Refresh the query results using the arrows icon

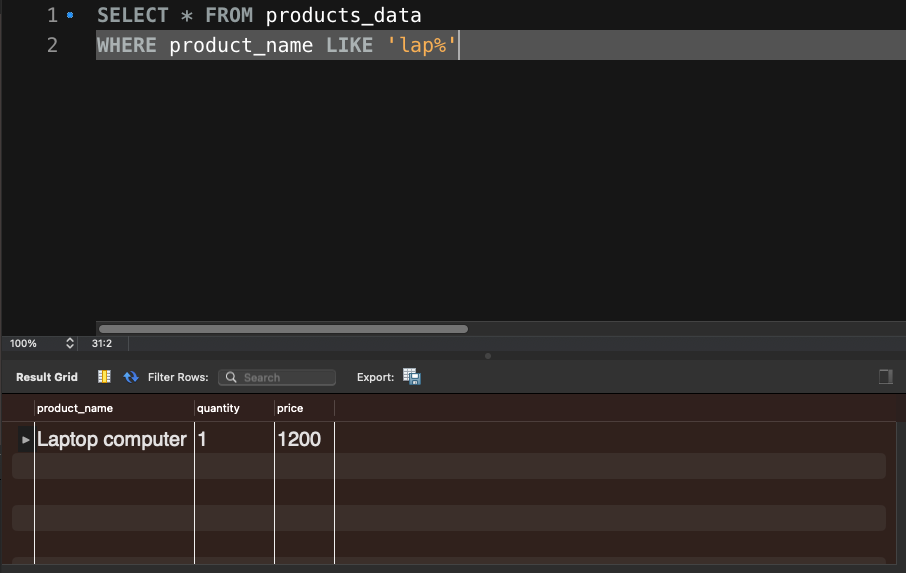pos(131,377)
